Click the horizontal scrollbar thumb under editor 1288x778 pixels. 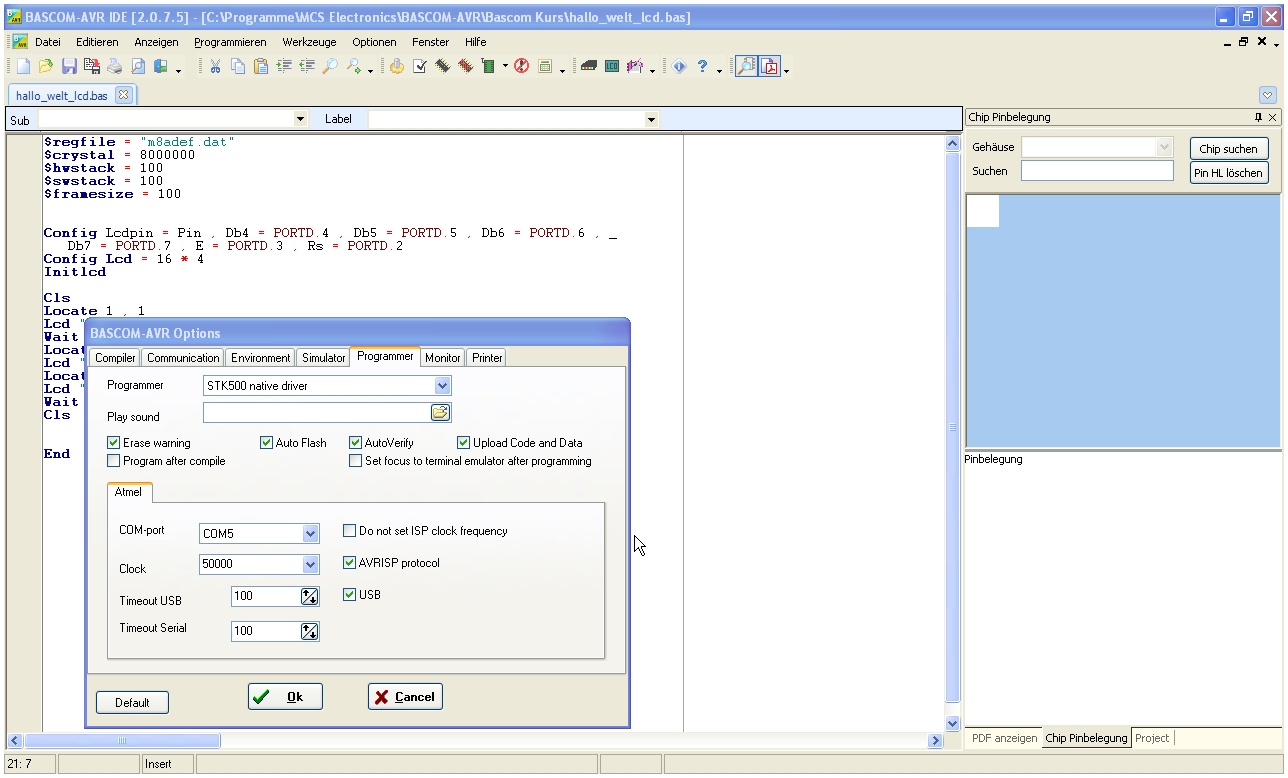[122, 741]
